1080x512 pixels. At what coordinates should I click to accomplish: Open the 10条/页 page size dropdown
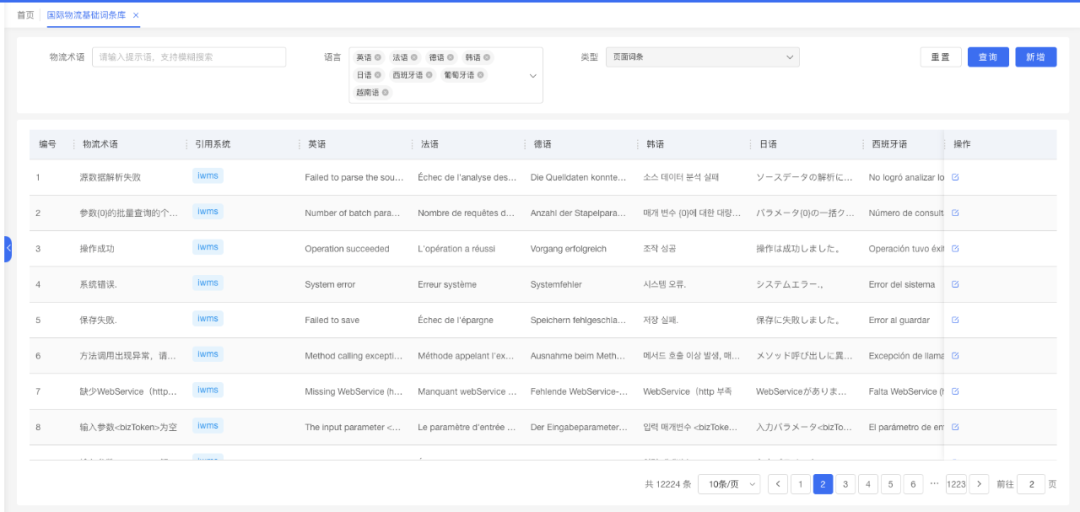click(729, 484)
